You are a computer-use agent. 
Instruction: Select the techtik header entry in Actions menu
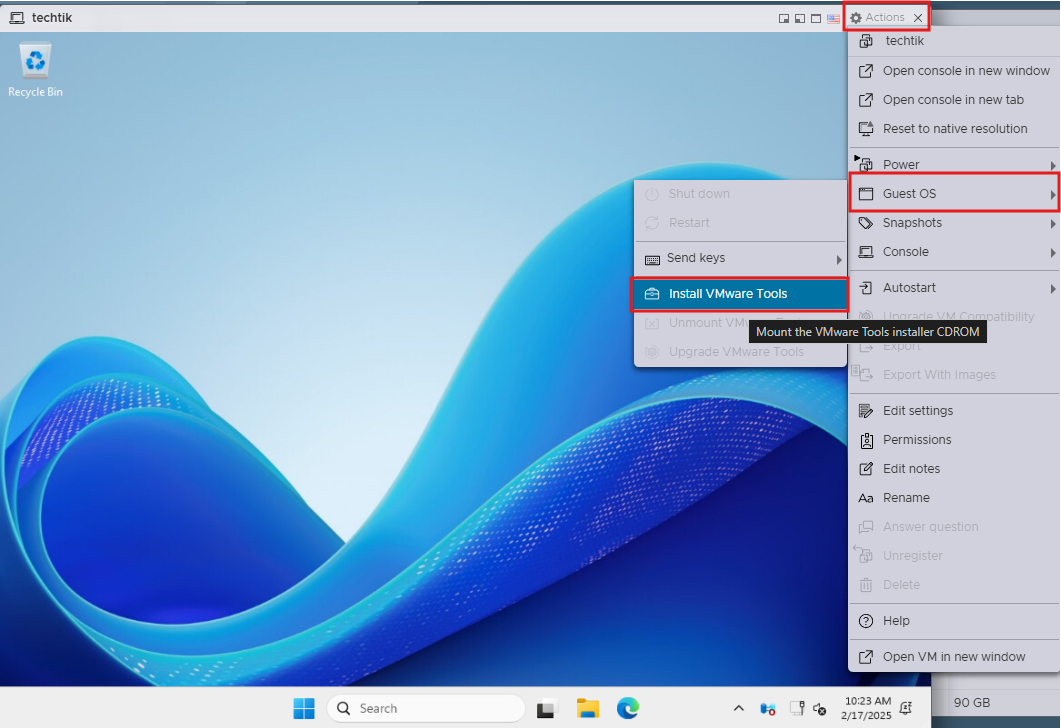point(953,41)
